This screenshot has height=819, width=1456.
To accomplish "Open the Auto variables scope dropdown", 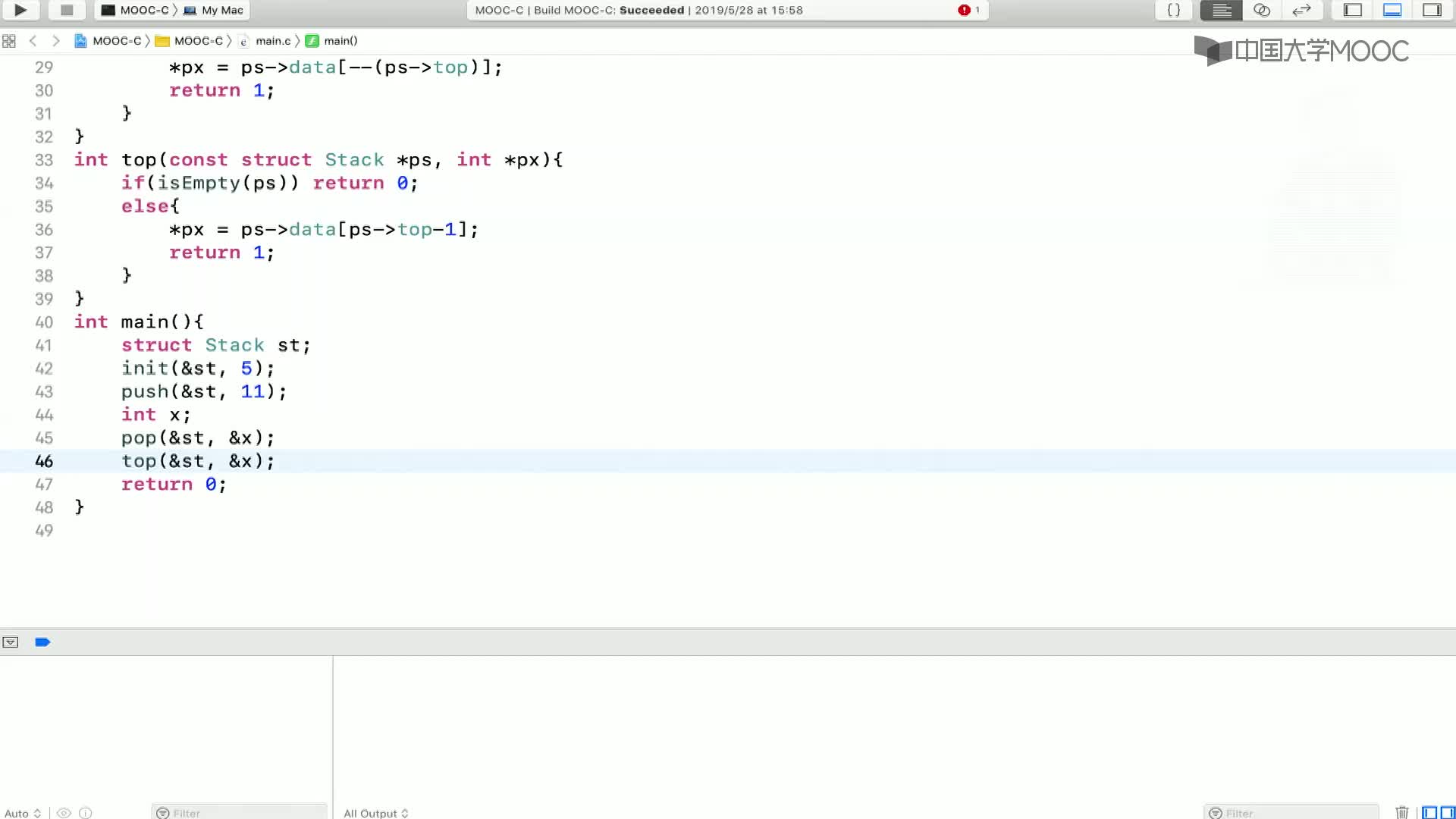I will pos(22,813).
